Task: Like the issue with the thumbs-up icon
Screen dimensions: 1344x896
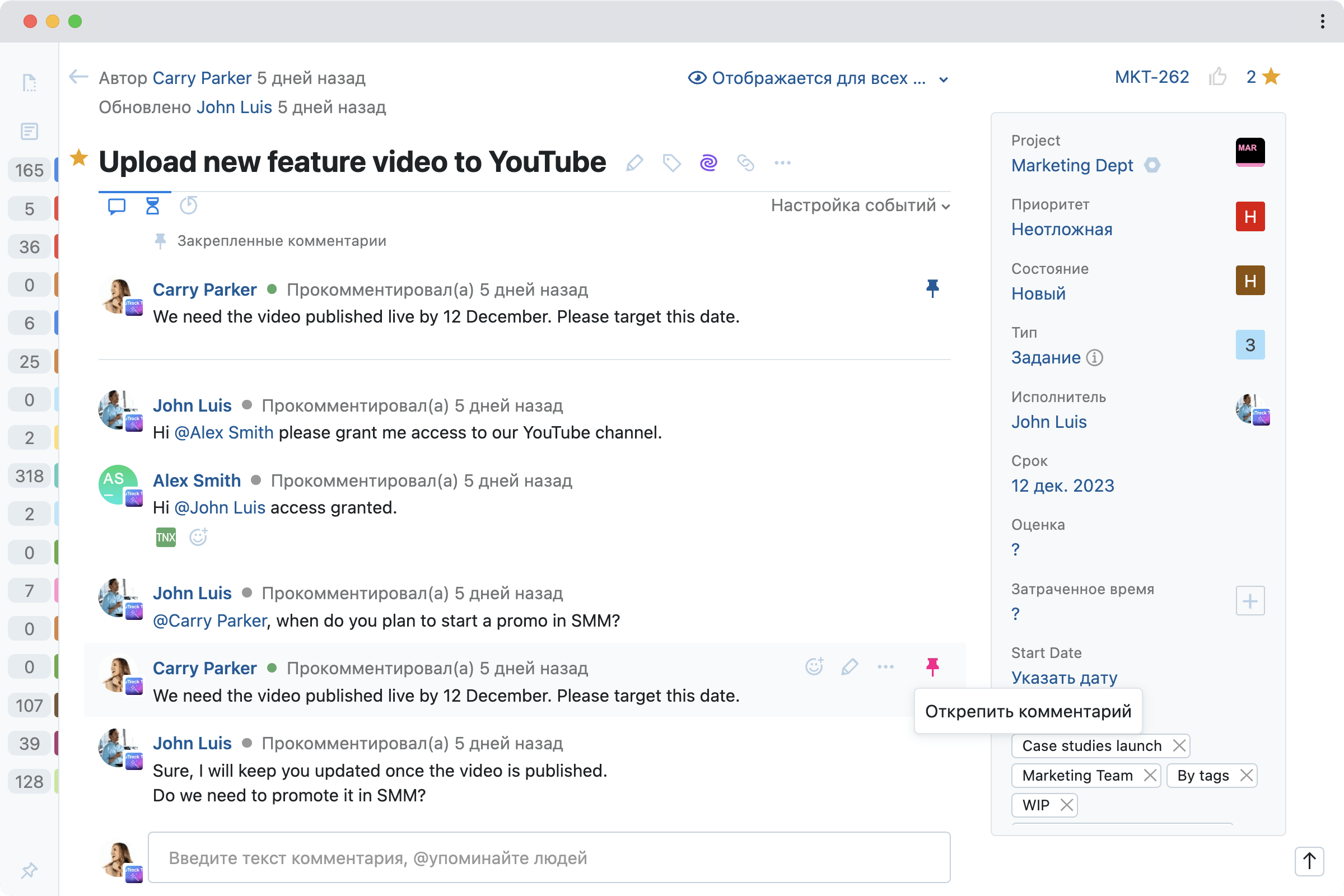Action: [x=1220, y=77]
